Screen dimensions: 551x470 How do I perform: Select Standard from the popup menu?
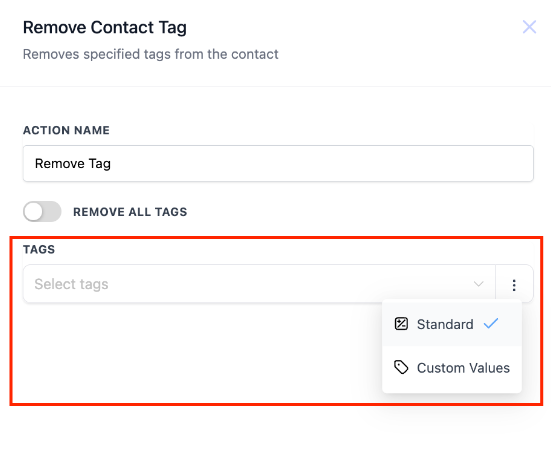point(452,324)
